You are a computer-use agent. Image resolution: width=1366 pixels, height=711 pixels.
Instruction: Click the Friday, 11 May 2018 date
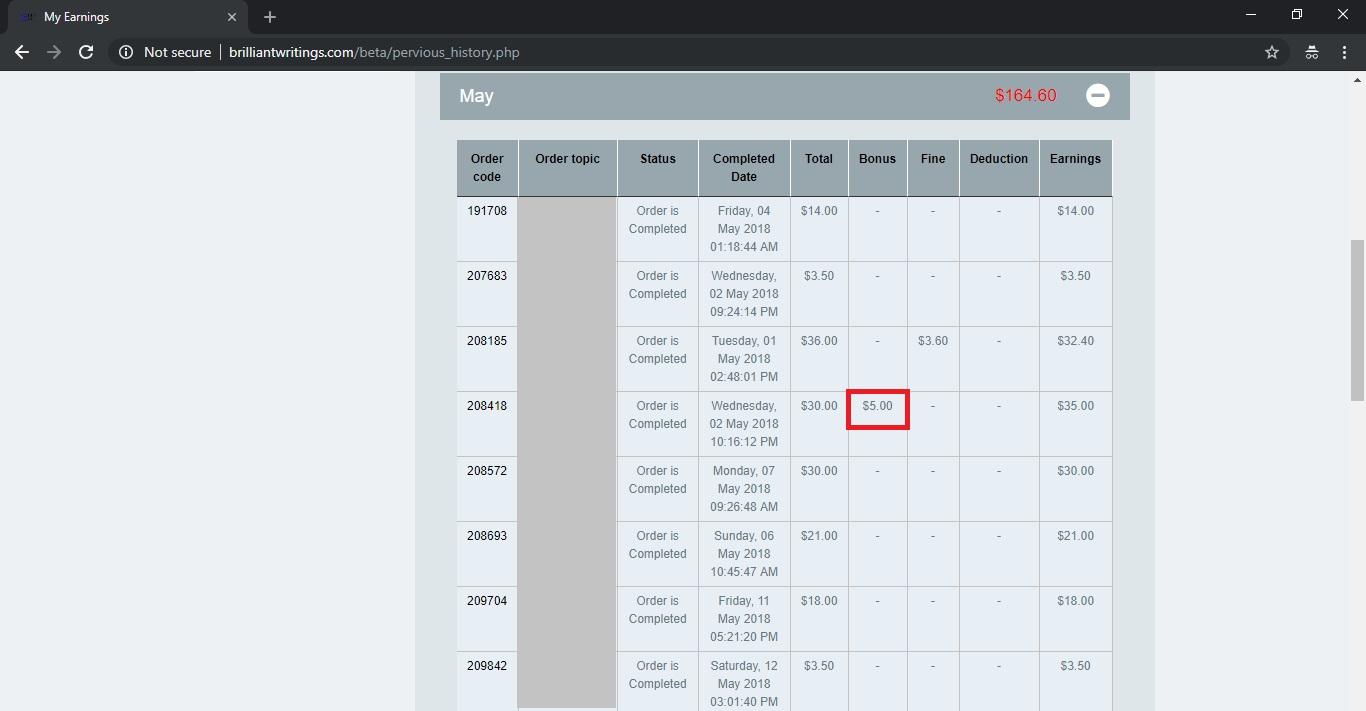pos(744,619)
